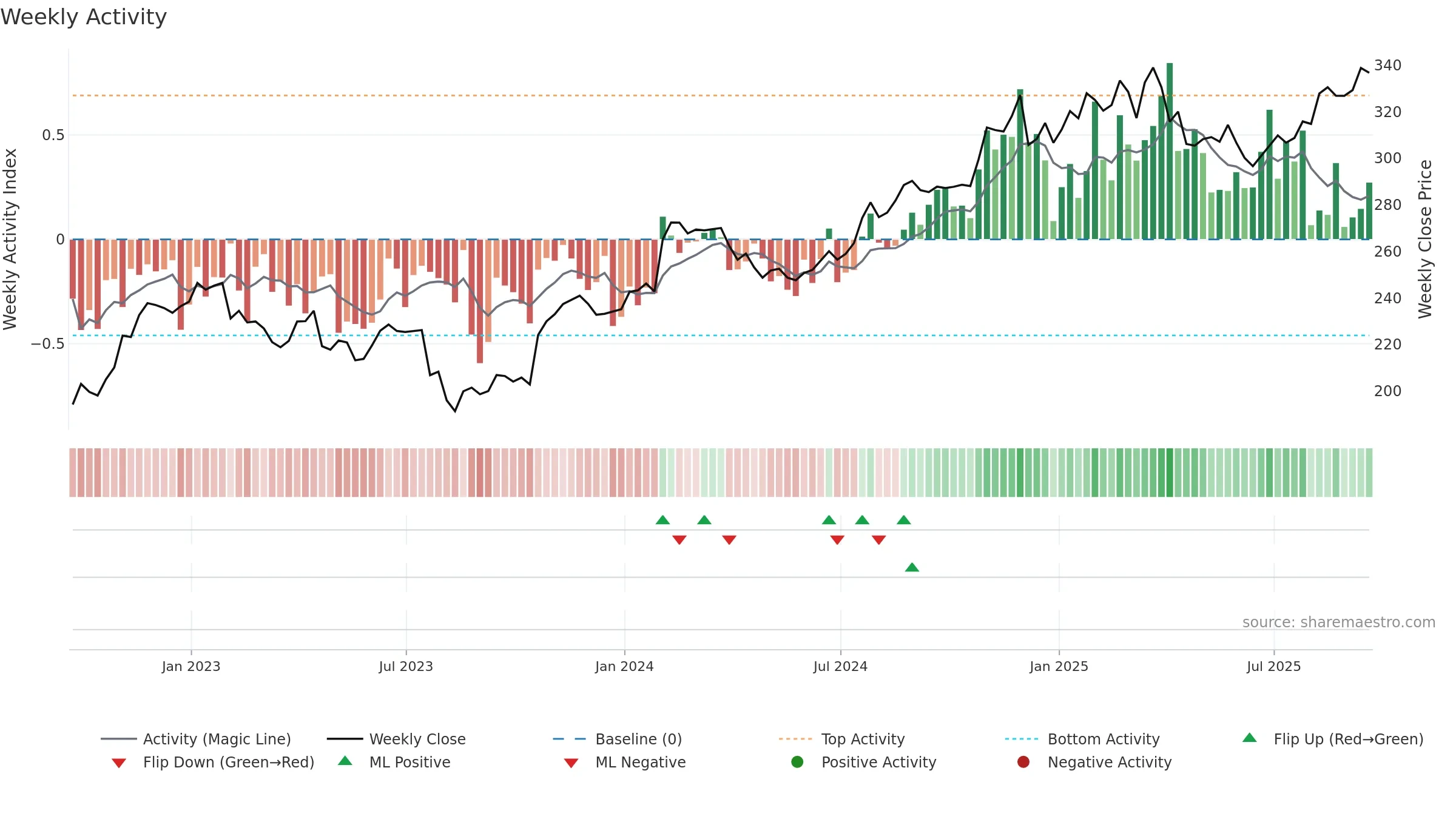Click the cyan dashed Bottom Activity threshold line
The image size is (1456, 819).
pos(721,335)
